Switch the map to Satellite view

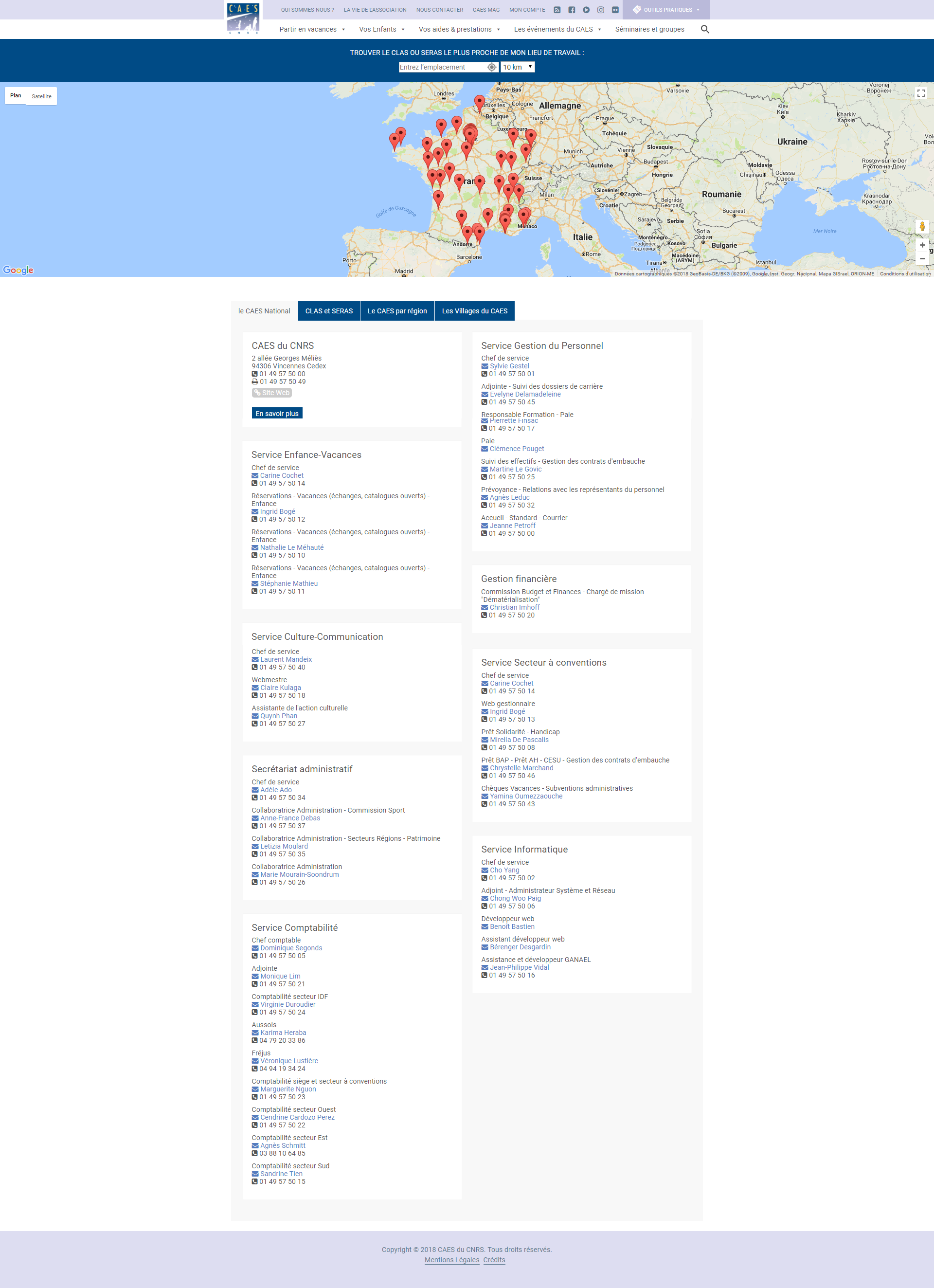(x=41, y=96)
